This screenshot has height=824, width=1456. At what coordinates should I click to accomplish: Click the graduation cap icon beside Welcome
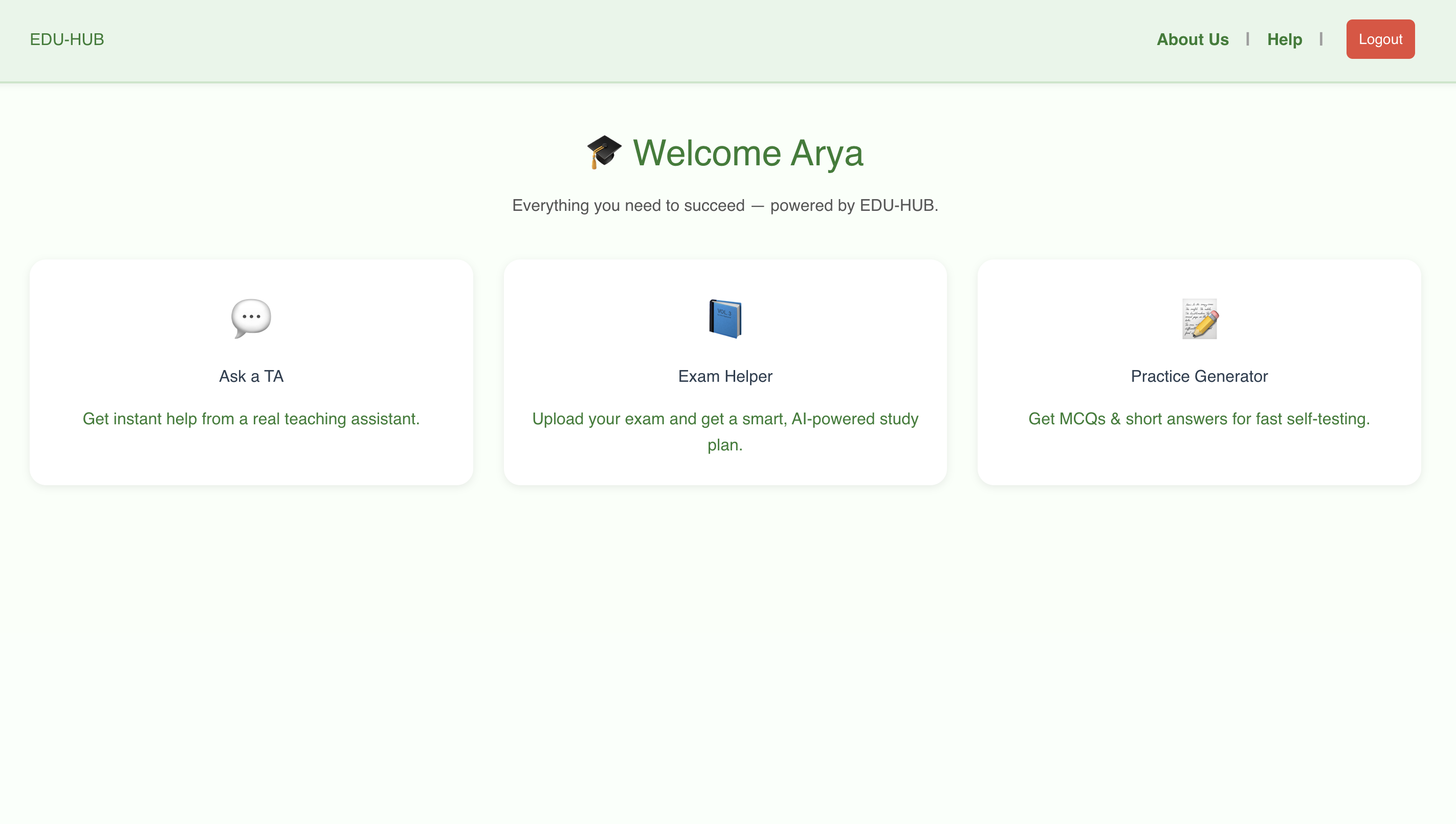604,151
